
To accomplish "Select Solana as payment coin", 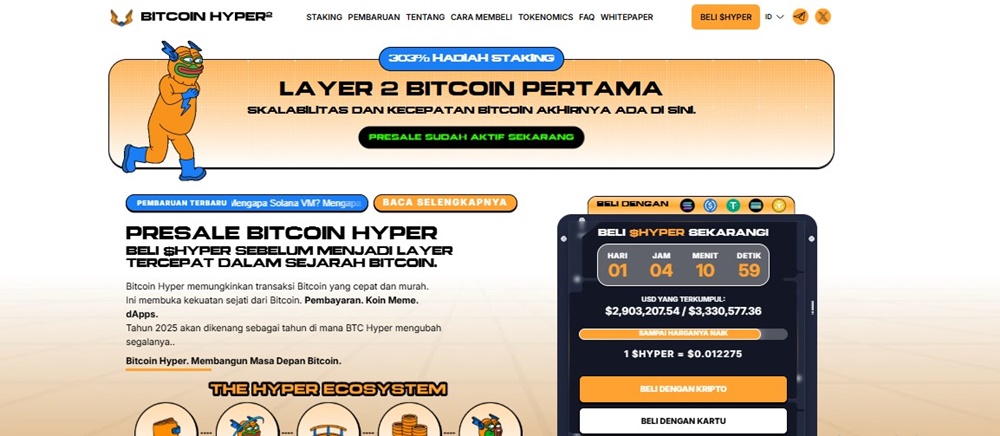I will pos(687,205).
